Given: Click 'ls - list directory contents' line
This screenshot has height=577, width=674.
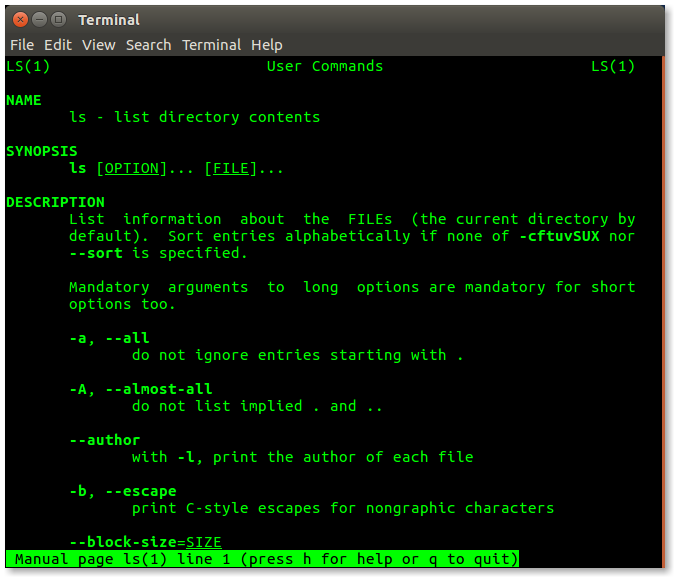Looking at the screenshot, I should pos(195,117).
